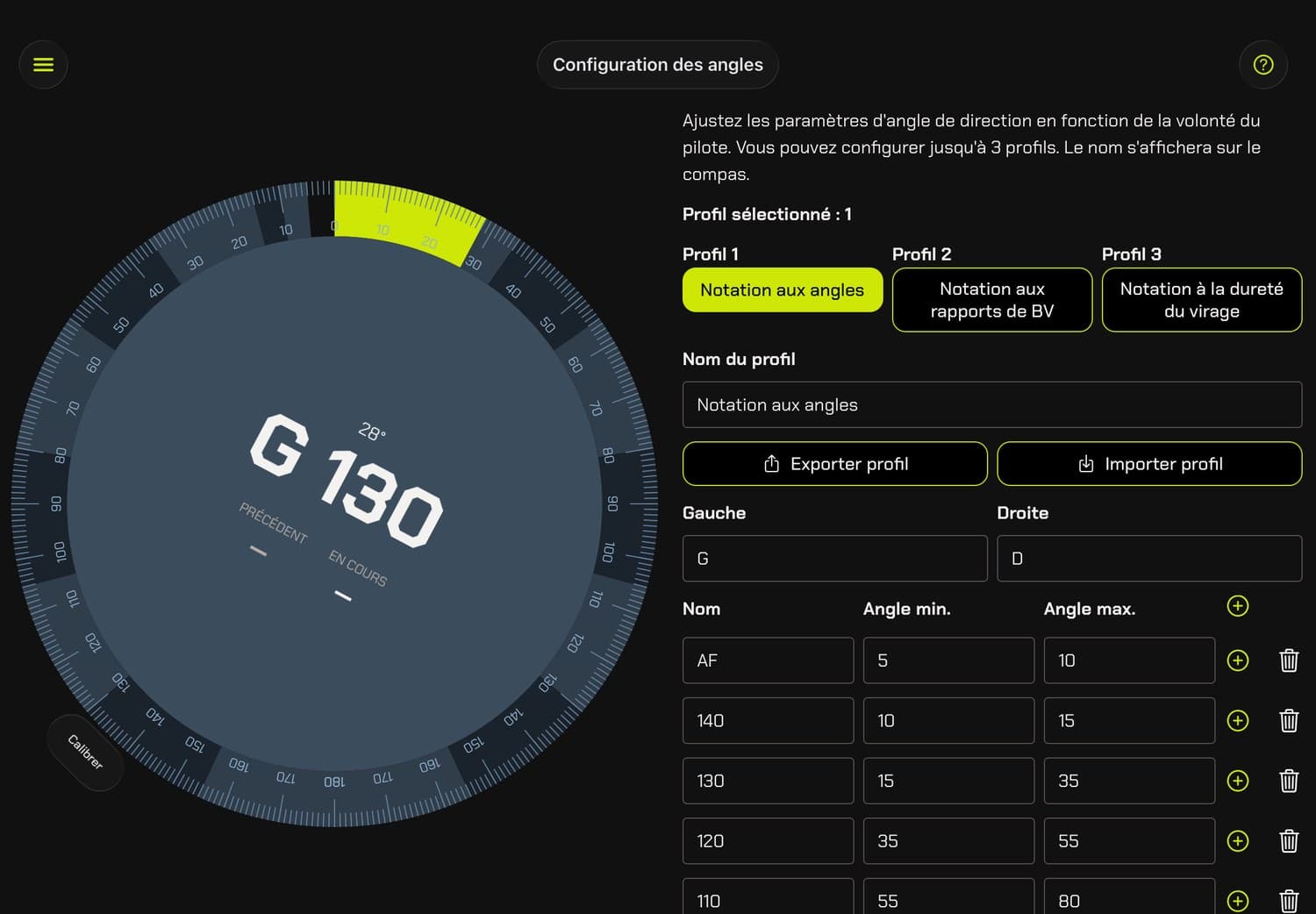Delete the 130 row
Viewport: 1316px width, 914px height.
coord(1288,781)
